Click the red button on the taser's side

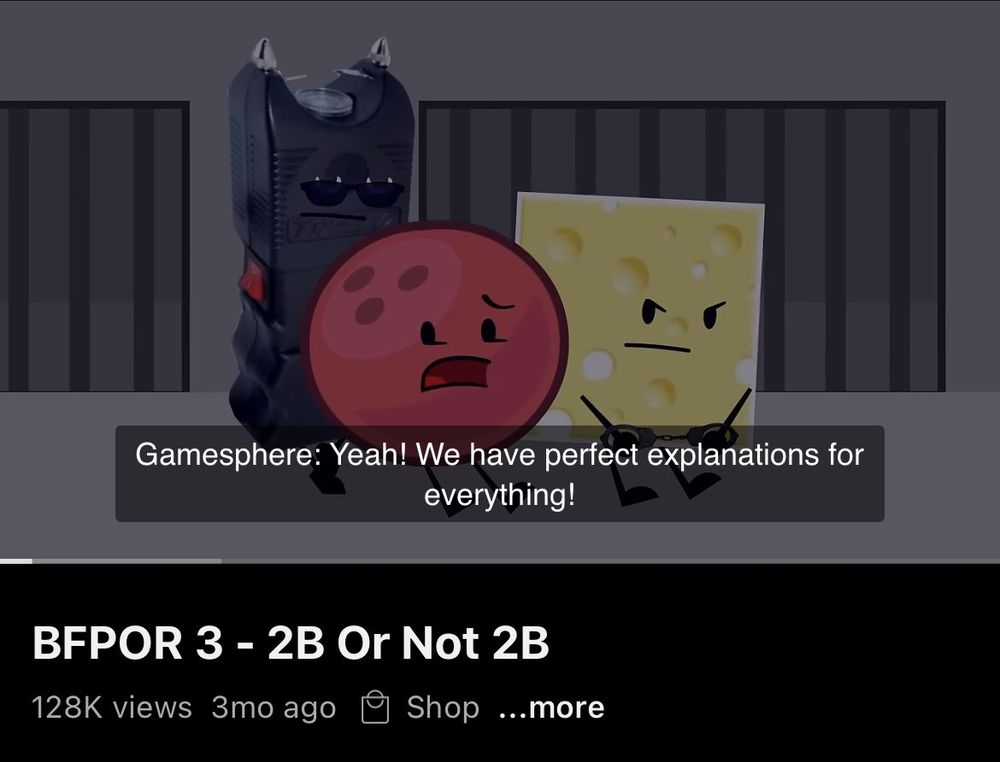point(253,281)
